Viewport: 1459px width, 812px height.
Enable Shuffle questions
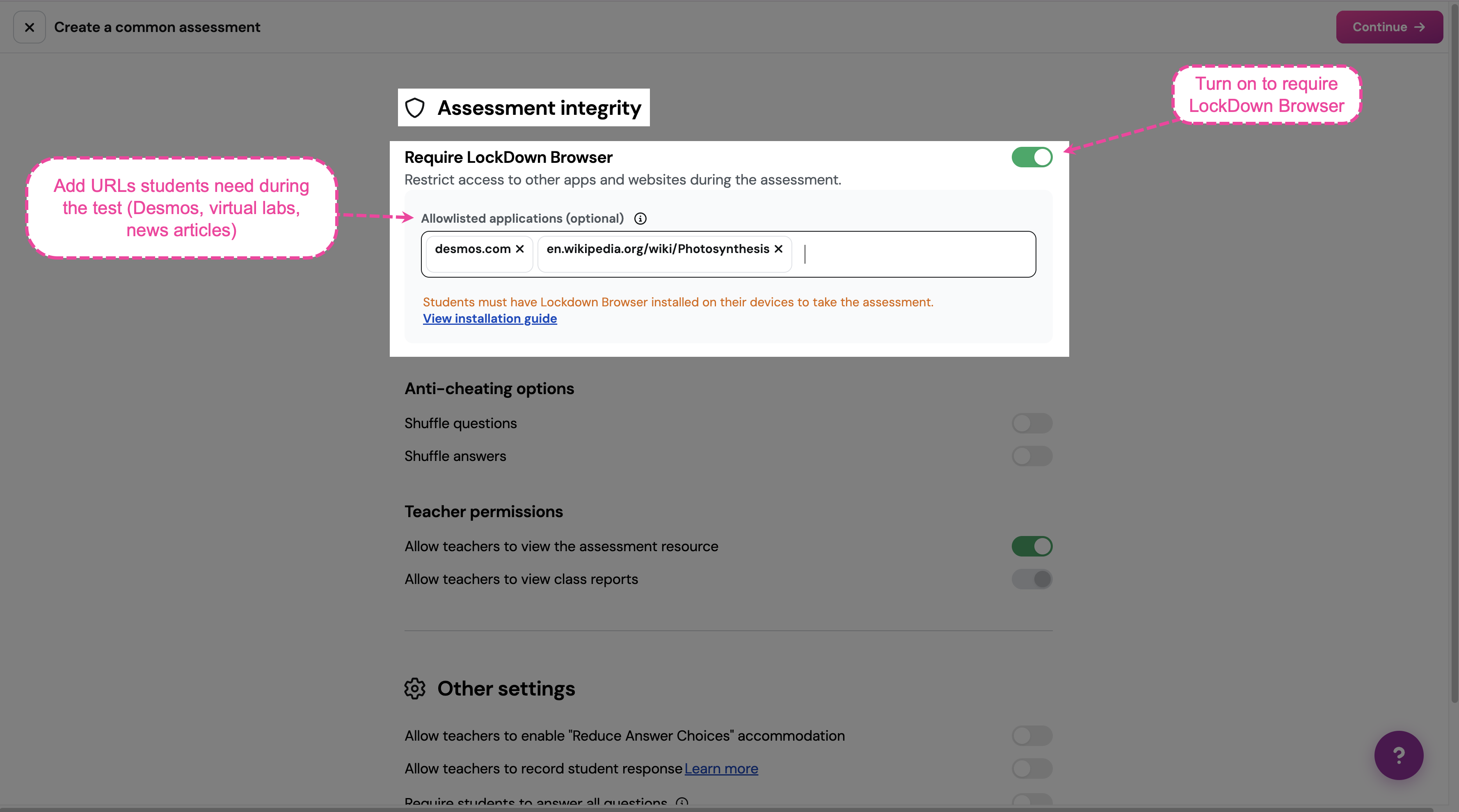[1032, 424]
